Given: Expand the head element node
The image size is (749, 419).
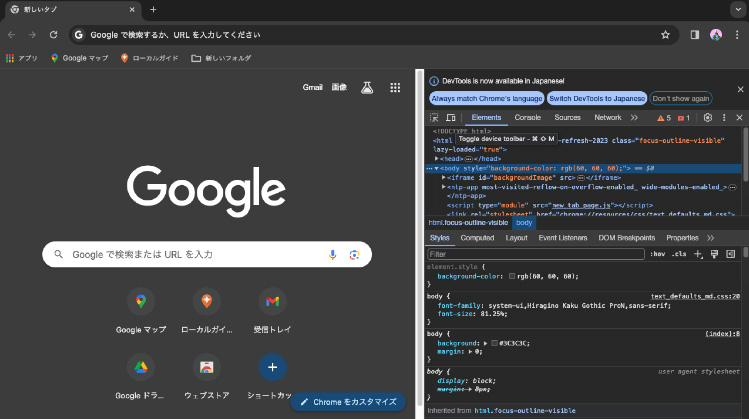Looking at the screenshot, I should (x=437, y=159).
